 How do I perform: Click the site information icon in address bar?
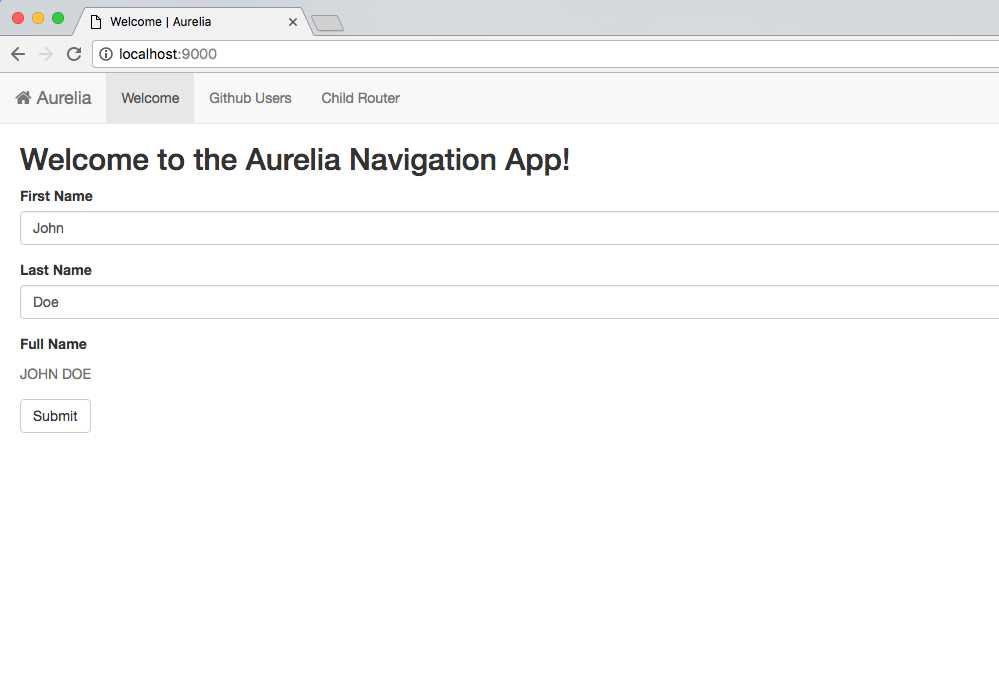coord(105,54)
